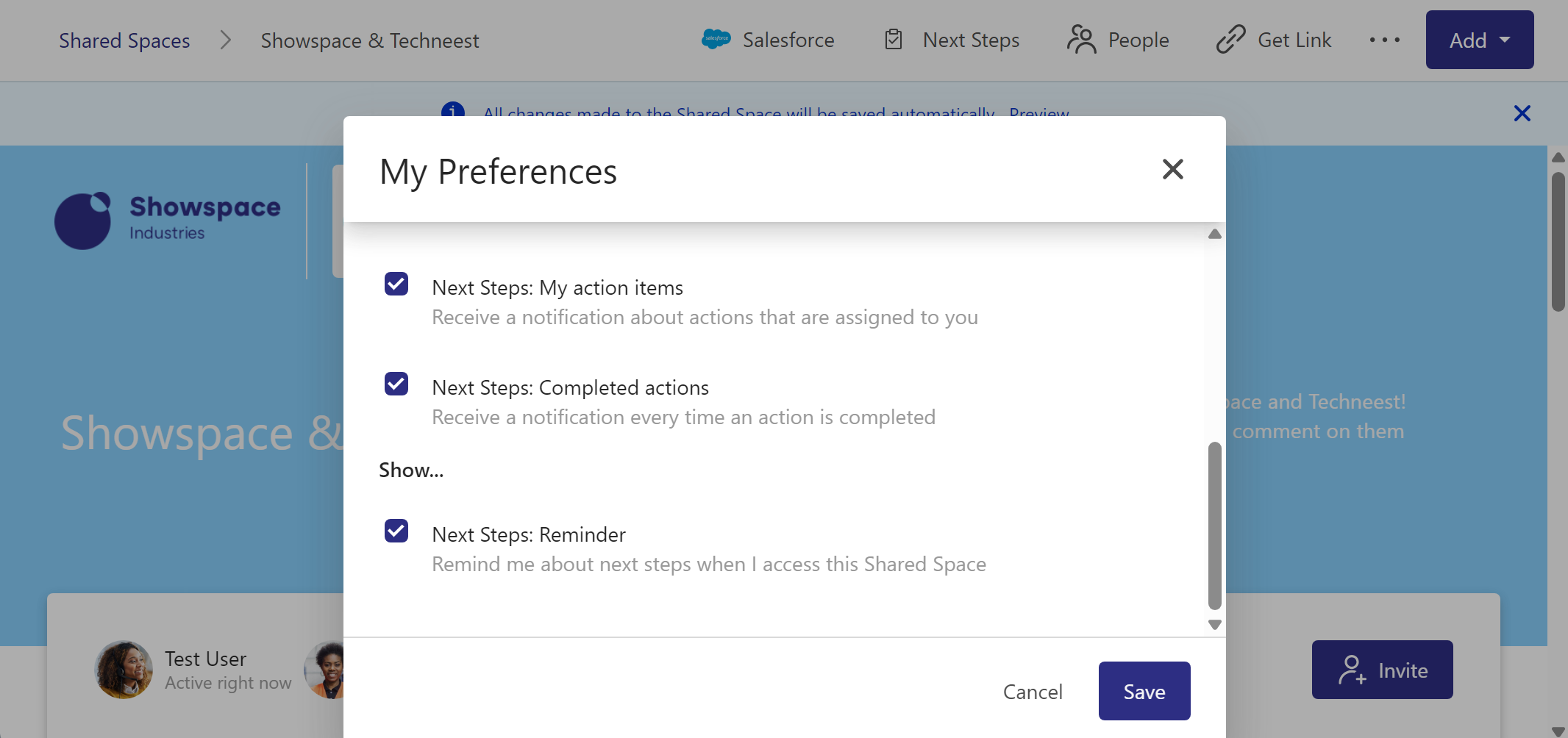
Task: Open the Salesforce menu item
Action: 768,40
